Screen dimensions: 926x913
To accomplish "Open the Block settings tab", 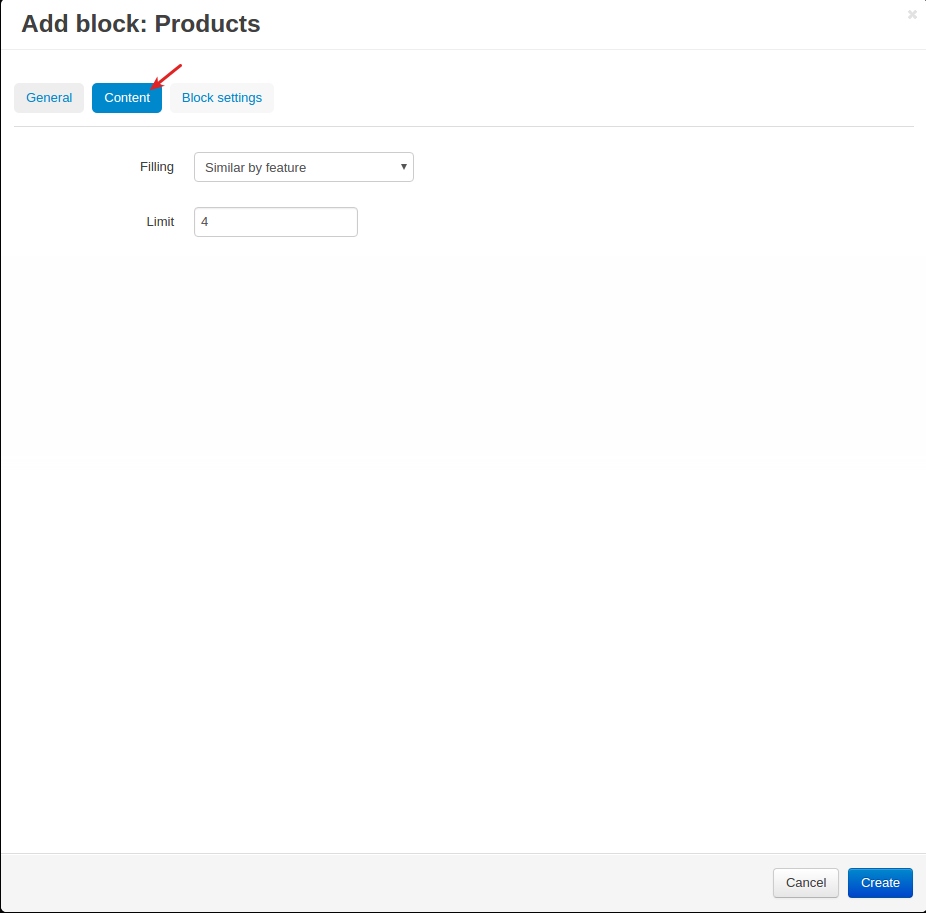I will tap(221, 97).
